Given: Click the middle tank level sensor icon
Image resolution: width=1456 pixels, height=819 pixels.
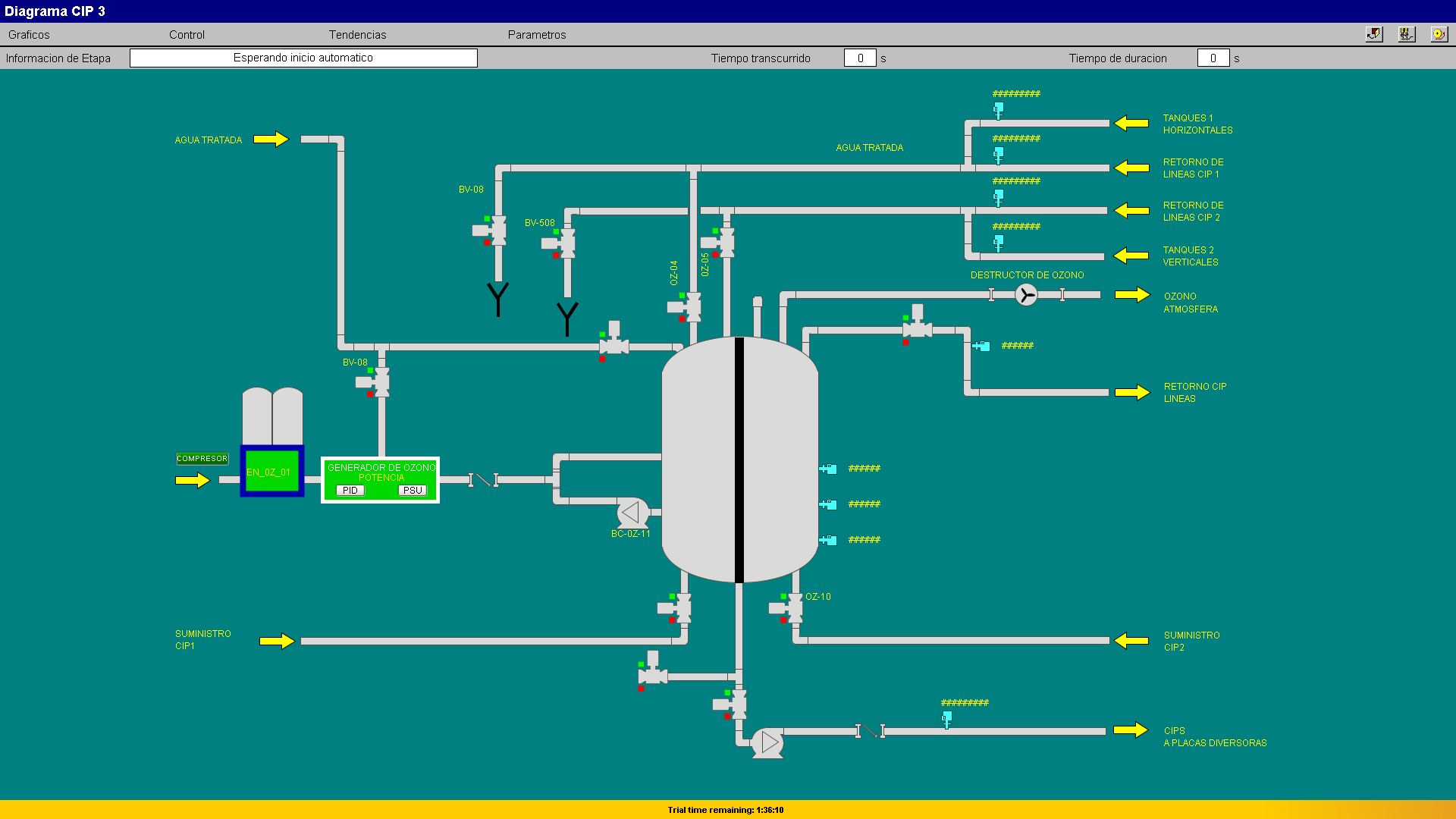Looking at the screenshot, I should 828,504.
